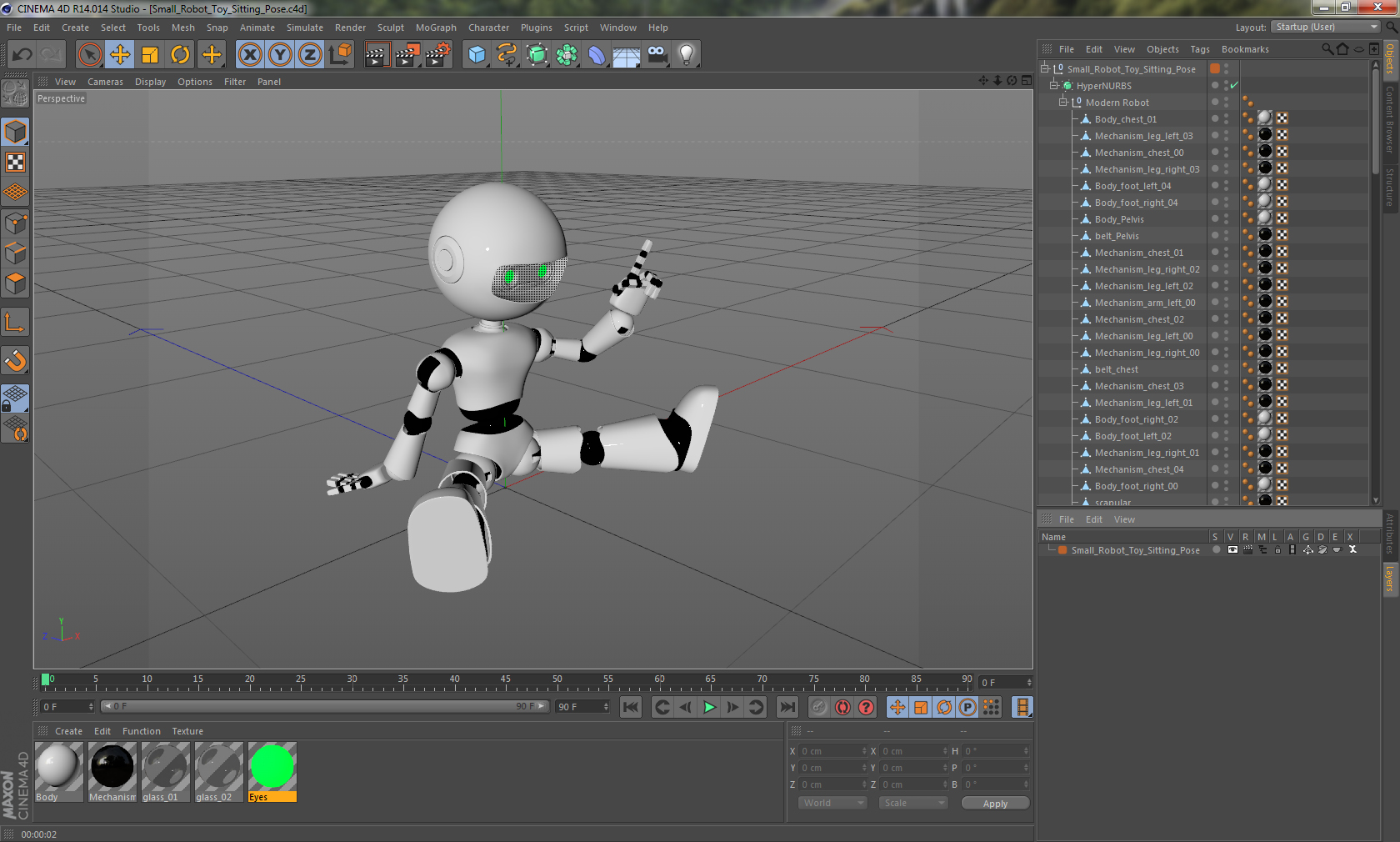Collapse the HyperNURBS tree node
The image size is (1400, 842).
coord(1054,85)
